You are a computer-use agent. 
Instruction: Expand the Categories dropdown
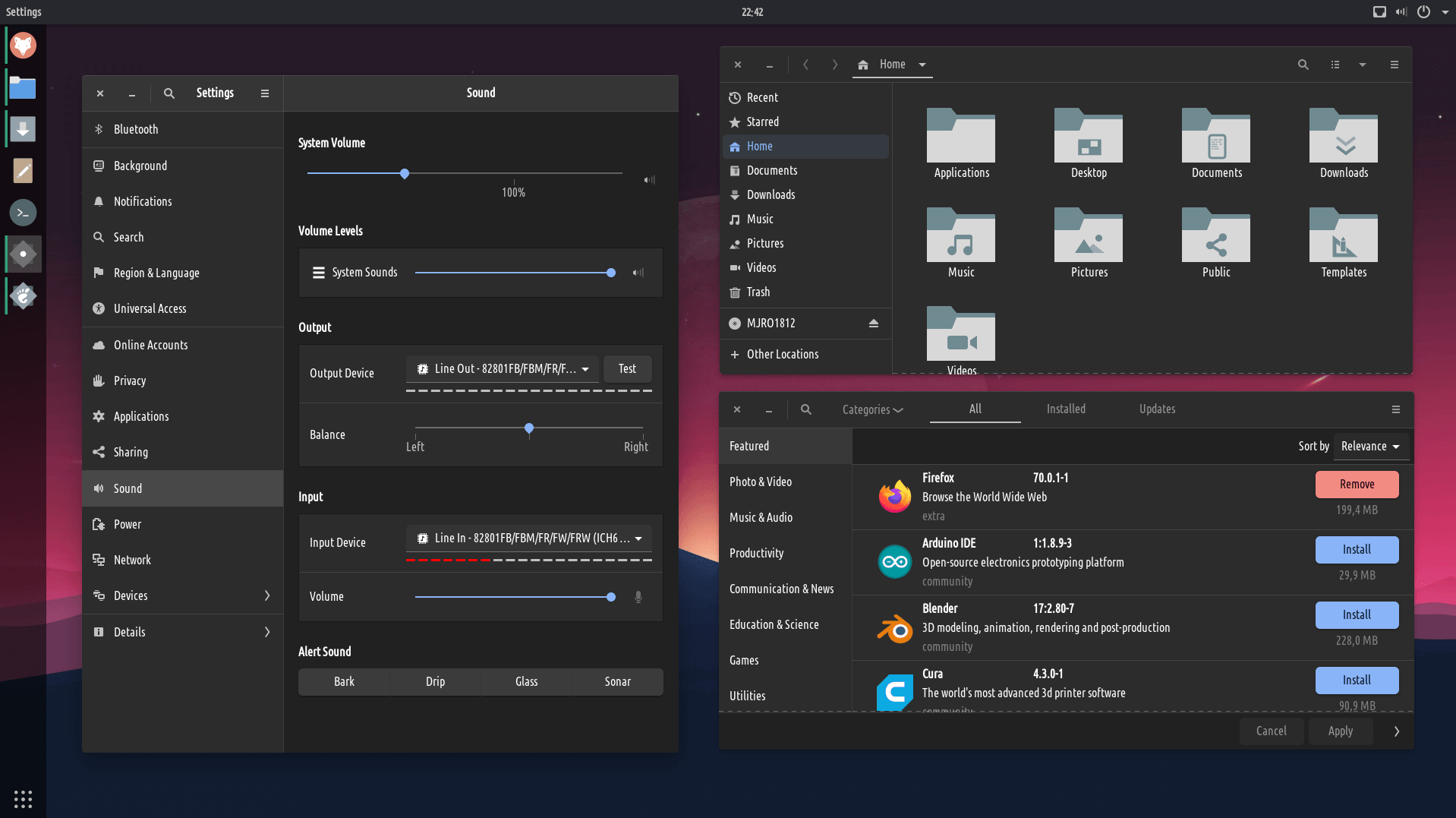pos(872,410)
